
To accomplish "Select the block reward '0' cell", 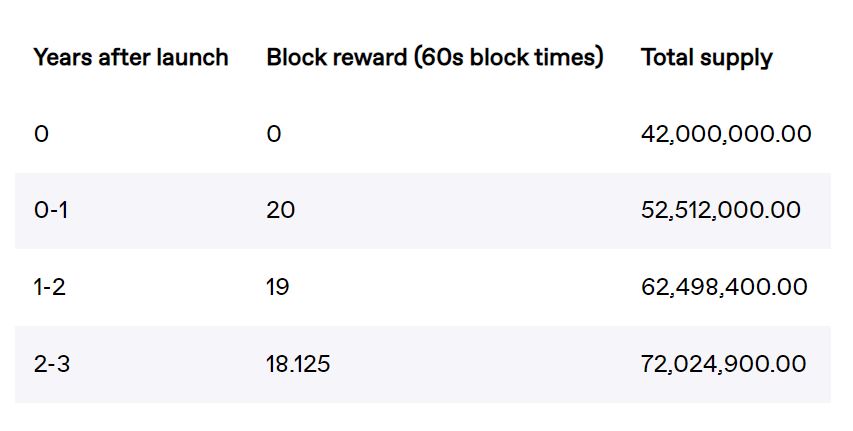I will pos(274,134).
